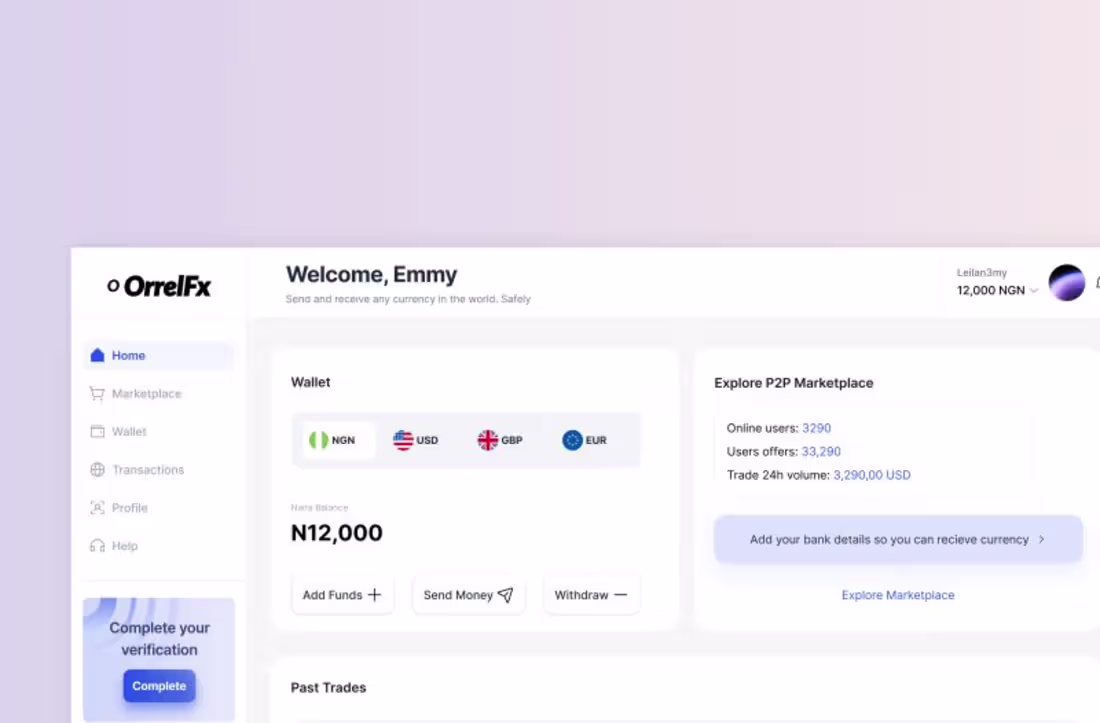Click the Nigerian flag icon
The height and width of the screenshot is (723, 1100).
(318, 440)
